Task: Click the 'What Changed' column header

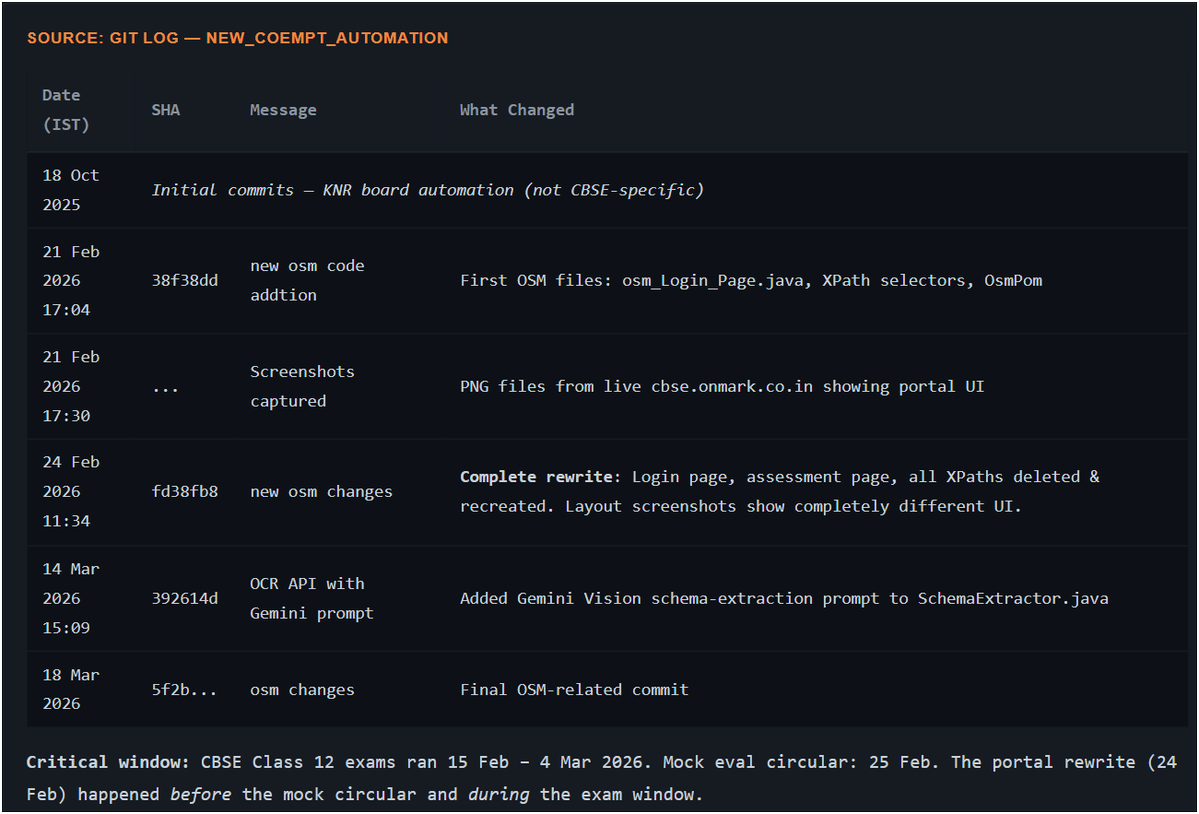Action: click(517, 109)
